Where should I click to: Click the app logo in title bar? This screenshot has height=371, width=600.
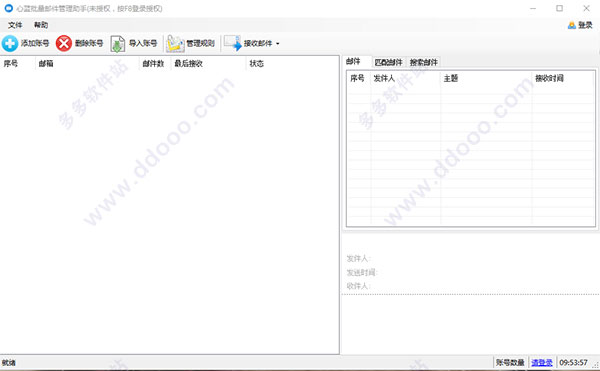(8, 8)
